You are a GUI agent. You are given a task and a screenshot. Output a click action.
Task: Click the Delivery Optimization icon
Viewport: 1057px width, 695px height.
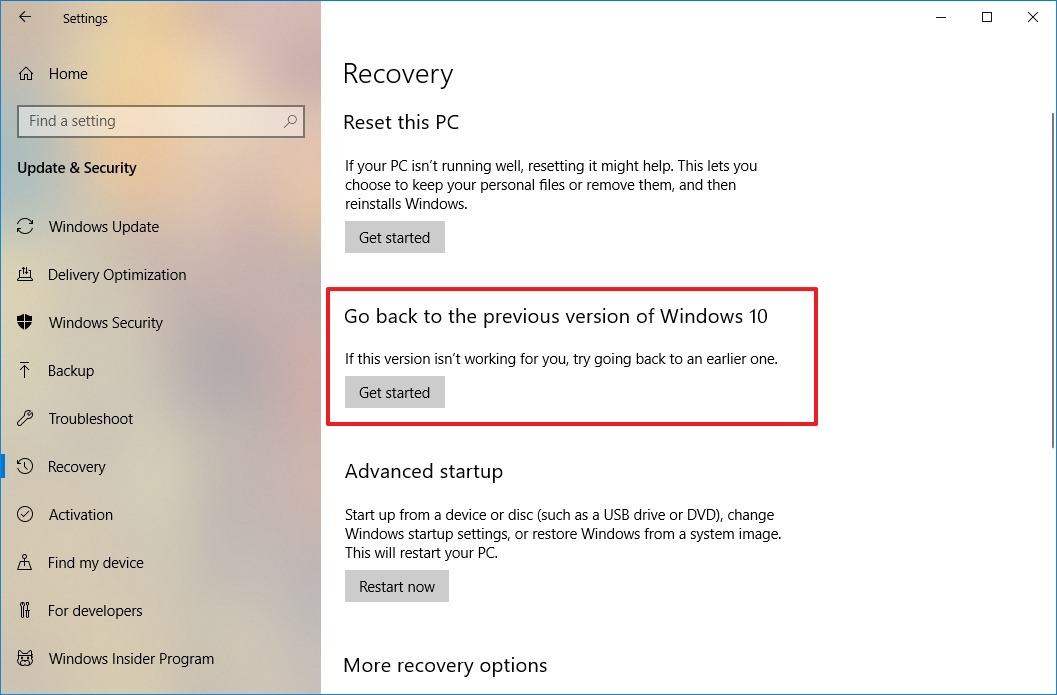(x=26, y=275)
